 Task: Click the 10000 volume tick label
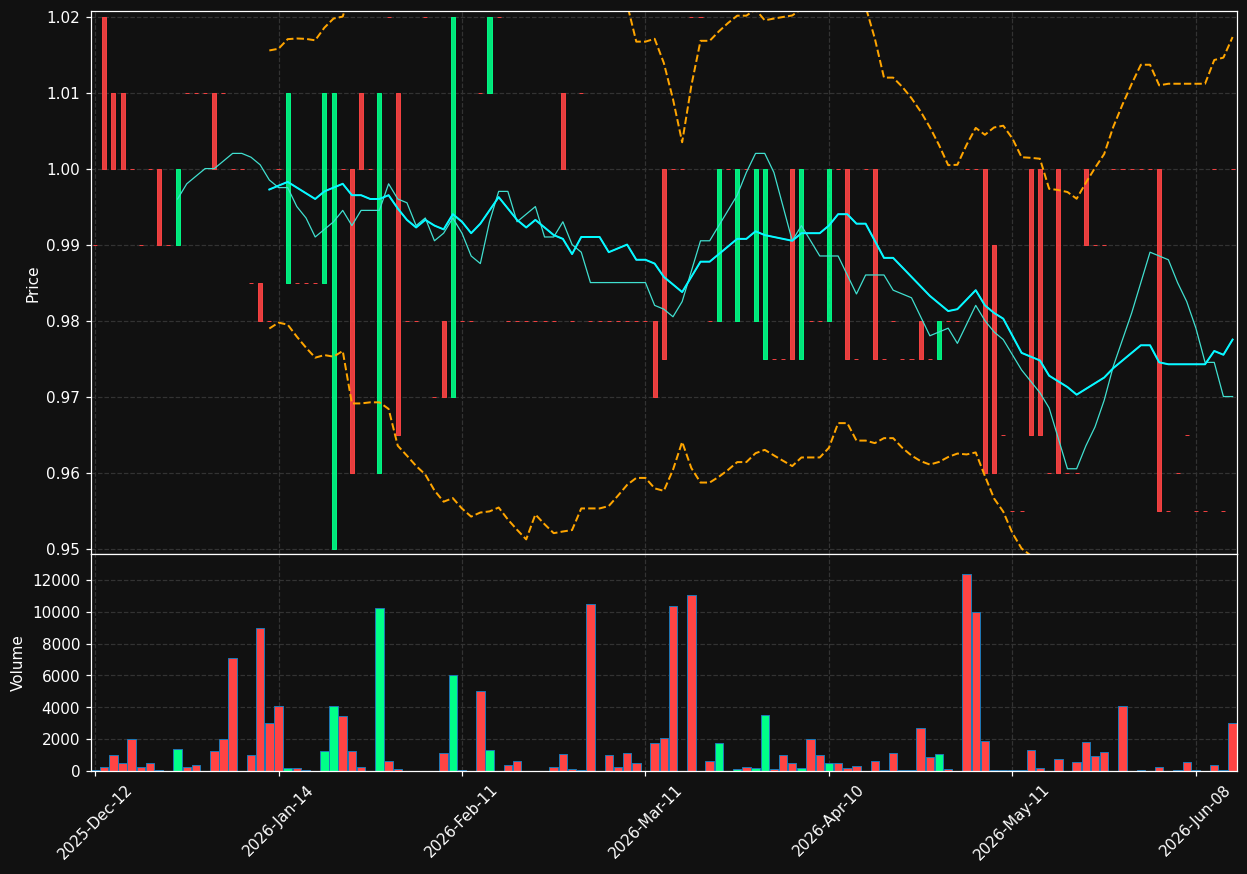[59, 612]
